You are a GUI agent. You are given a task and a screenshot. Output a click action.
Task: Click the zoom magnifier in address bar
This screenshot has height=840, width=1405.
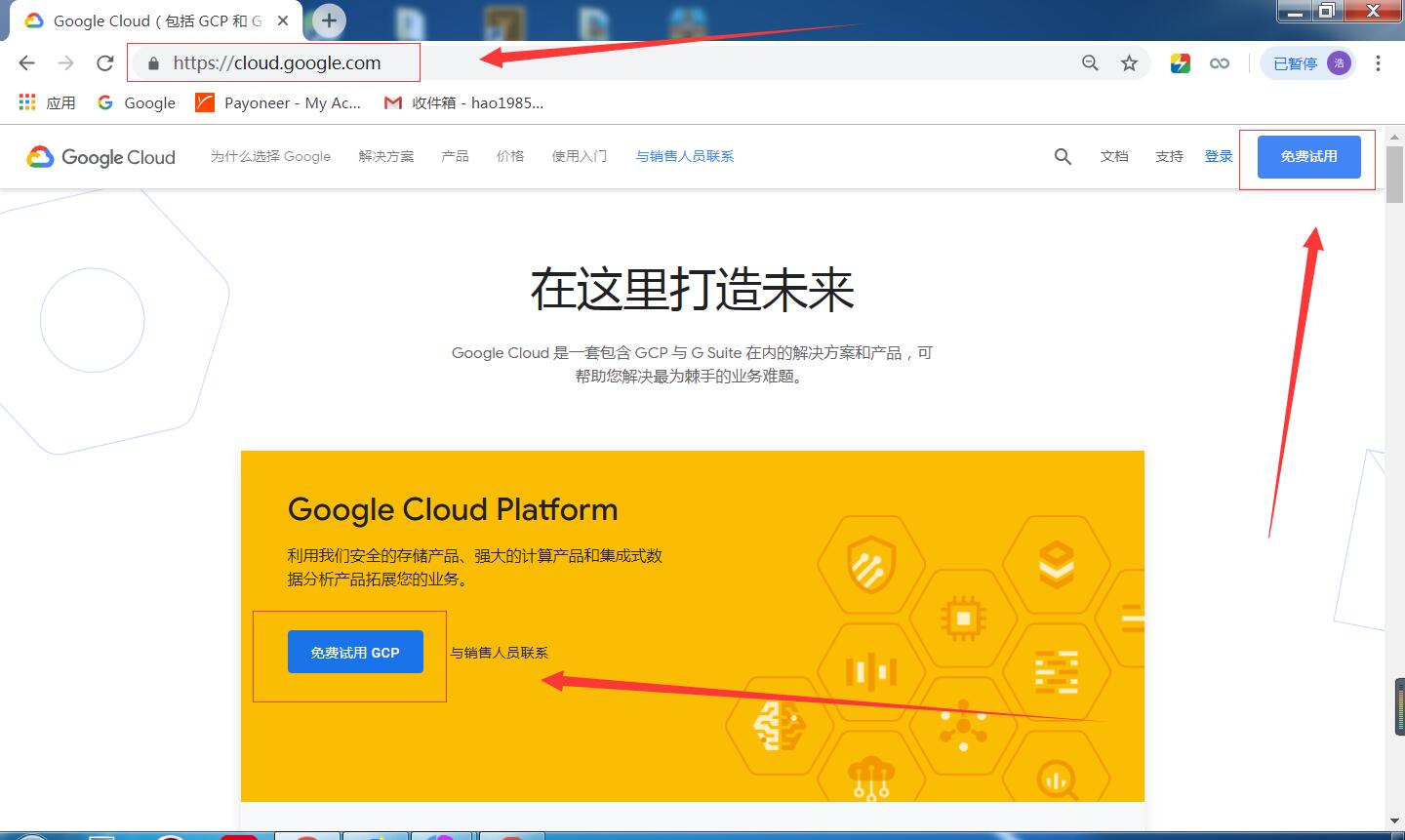coord(1090,63)
